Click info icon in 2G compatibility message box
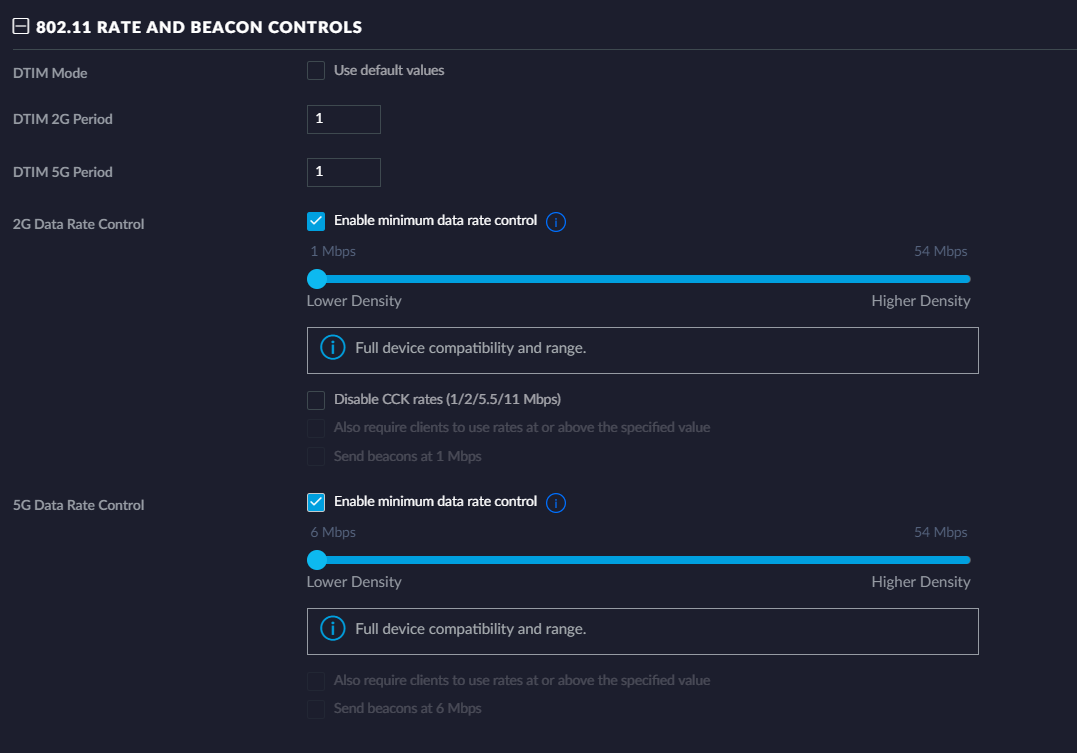The height and width of the screenshot is (753, 1077). 332,348
